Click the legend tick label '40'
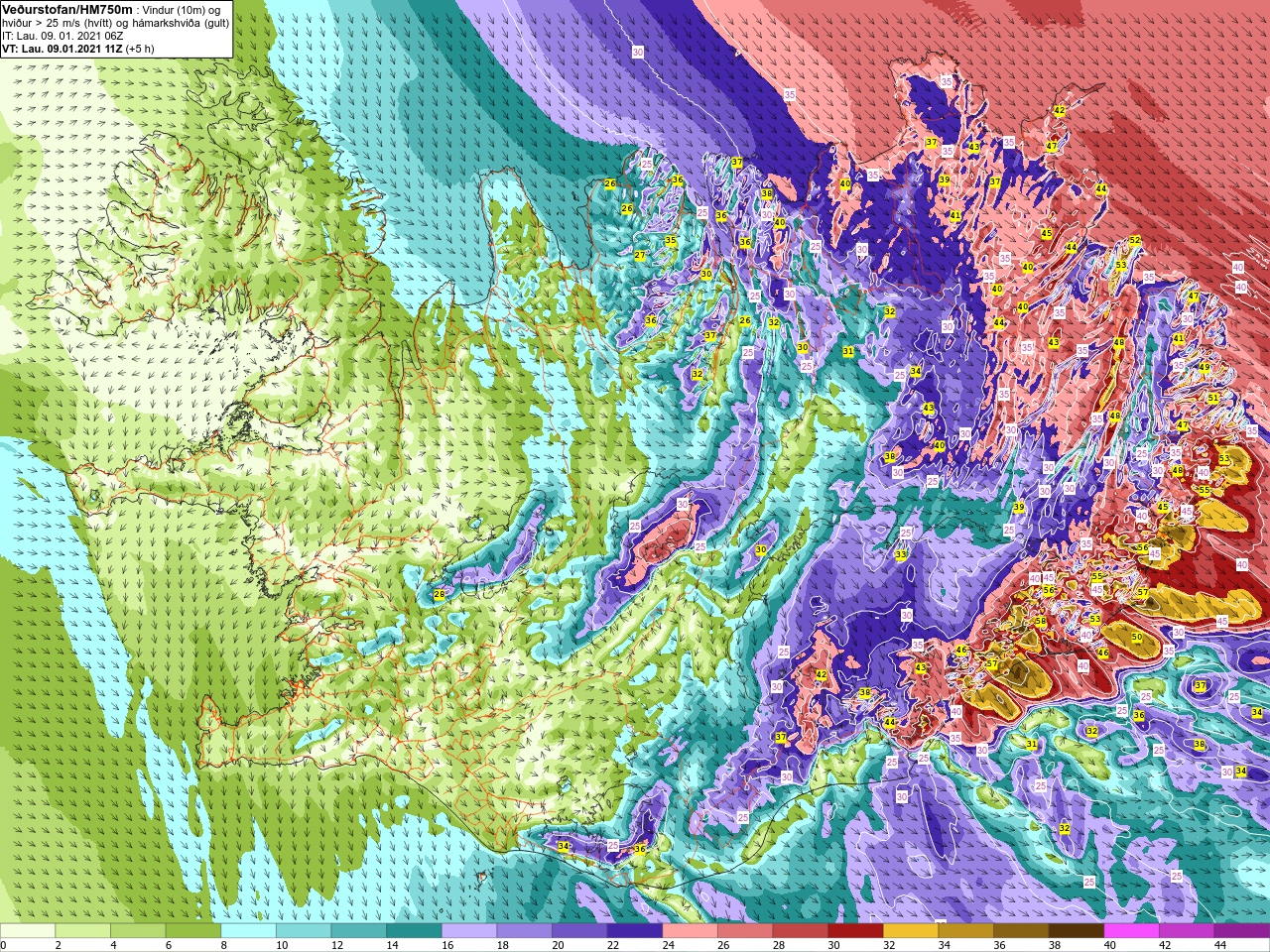Viewport: 1270px width, 952px height. coord(1110,945)
